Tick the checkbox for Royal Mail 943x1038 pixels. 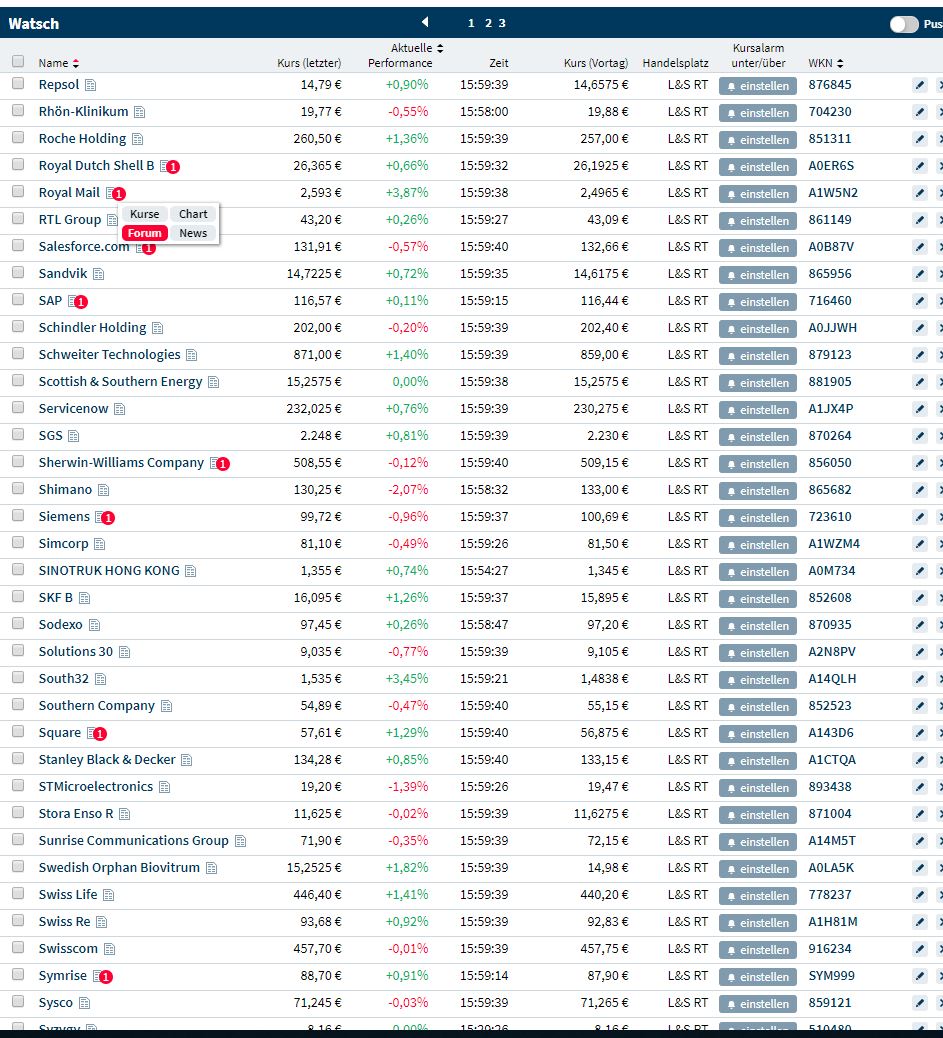click(18, 191)
